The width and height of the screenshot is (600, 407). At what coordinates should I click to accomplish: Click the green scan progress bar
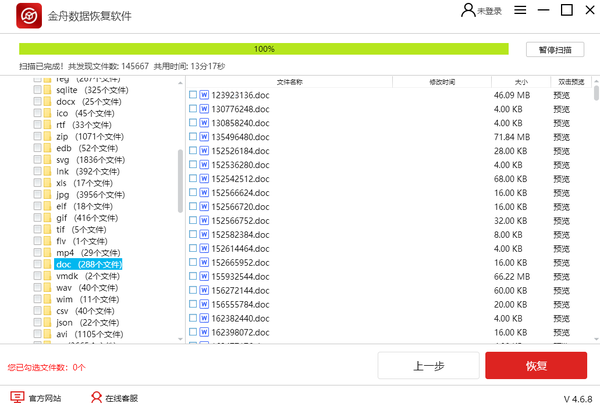[264, 49]
